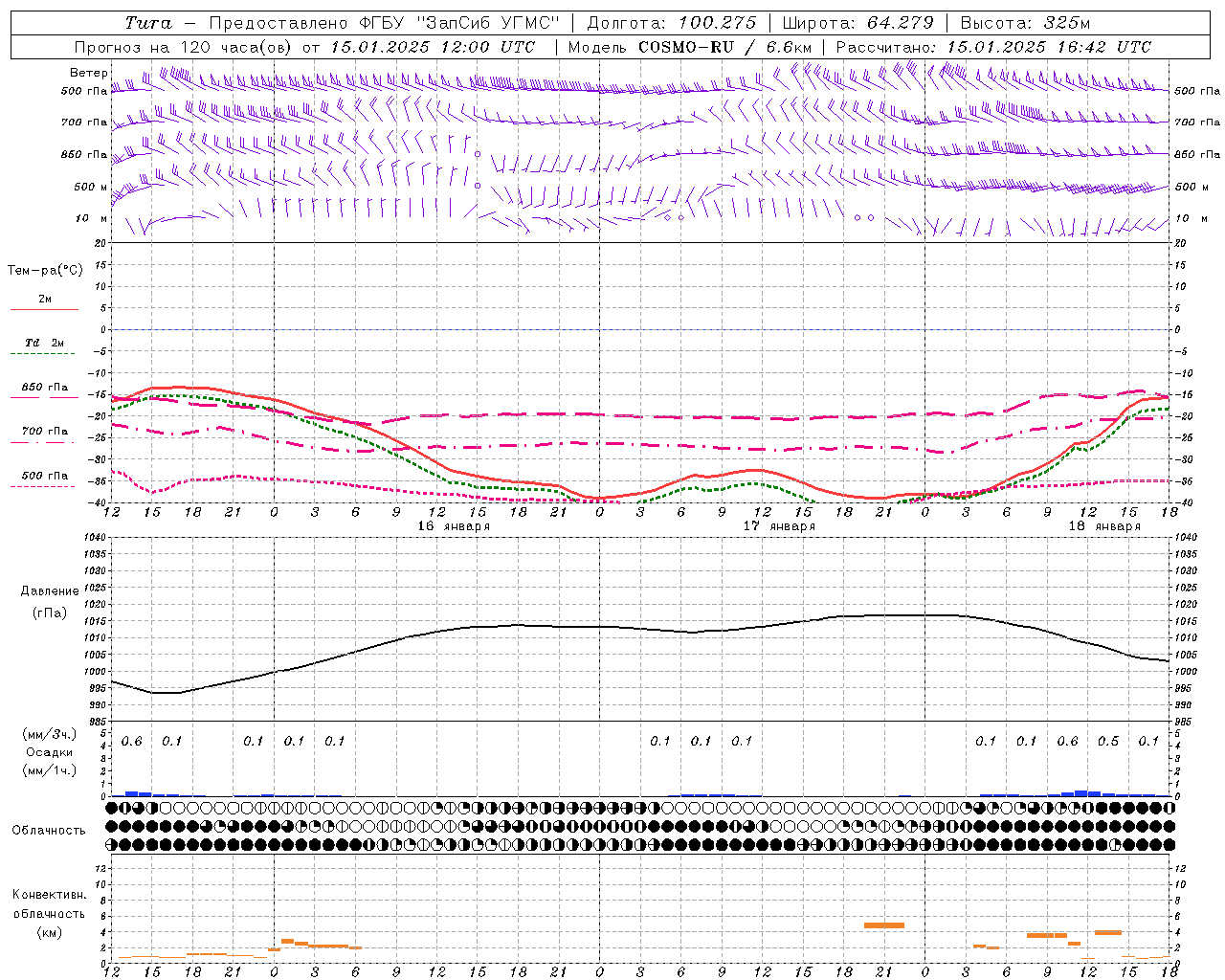The width and height of the screenshot is (1225, 980).
Task: Click the Ветер section label
Action: click(x=88, y=73)
